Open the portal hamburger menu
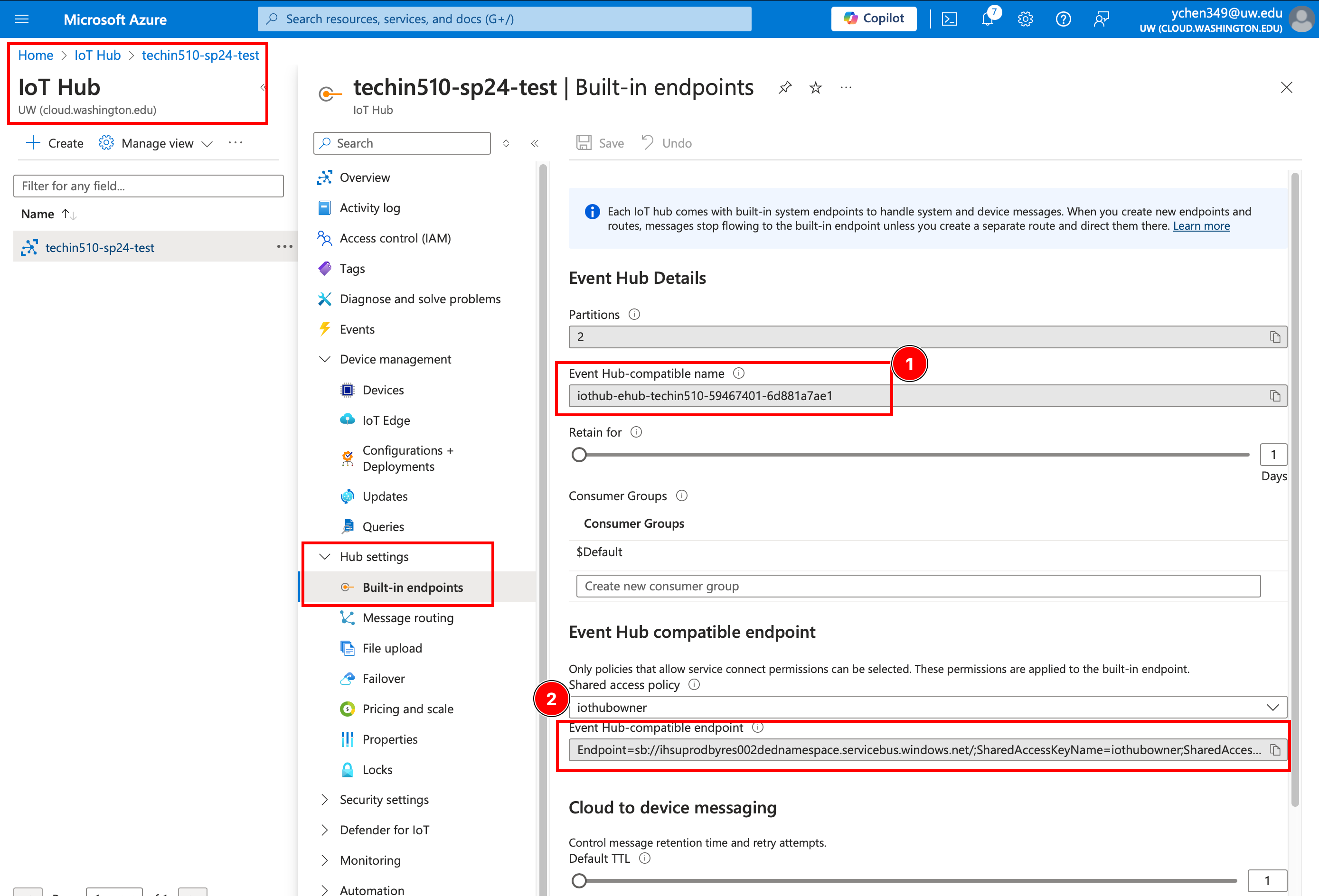The width and height of the screenshot is (1319, 896). point(21,19)
